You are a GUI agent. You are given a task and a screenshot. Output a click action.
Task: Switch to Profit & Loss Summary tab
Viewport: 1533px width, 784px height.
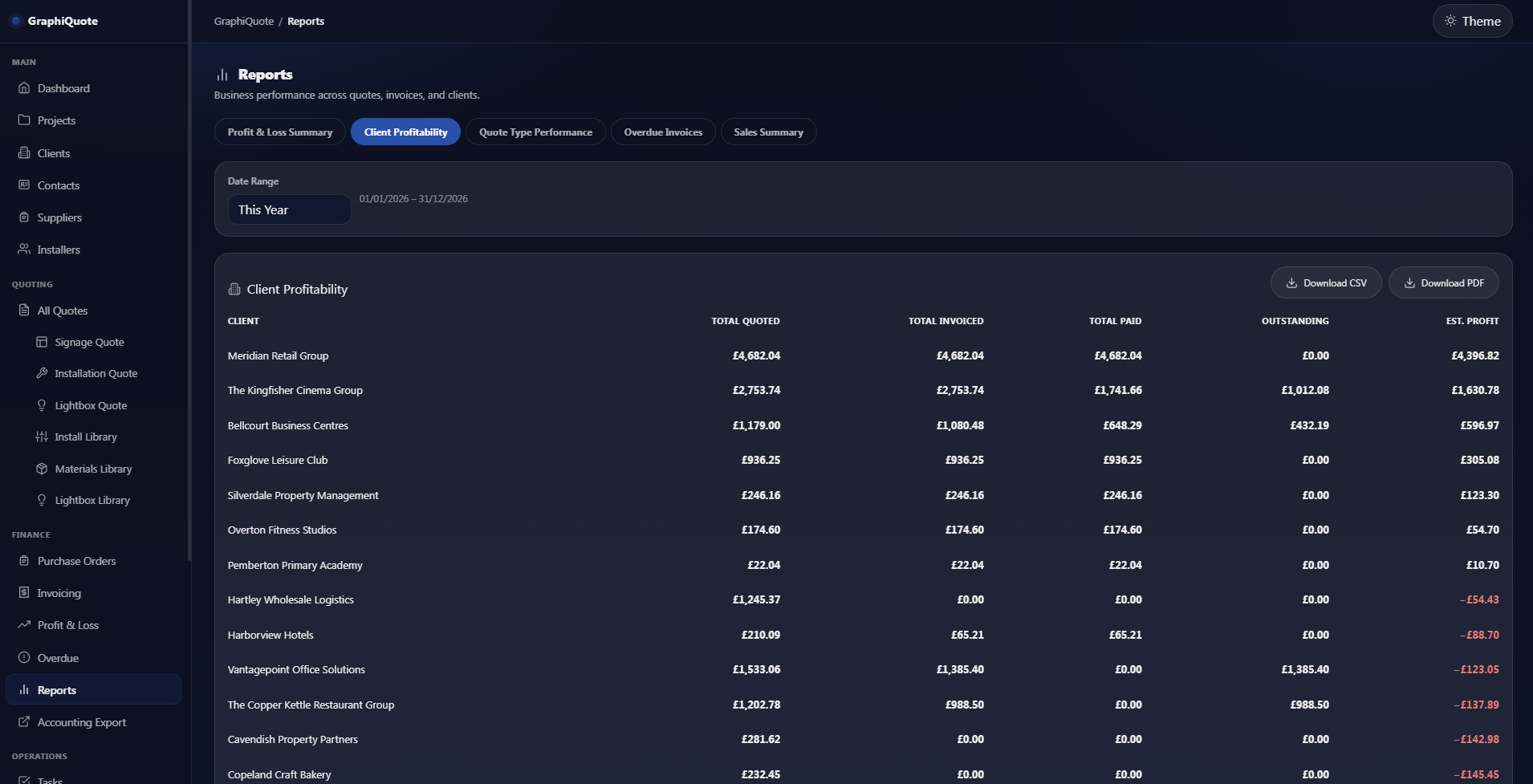pyautogui.click(x=280, y=132)
